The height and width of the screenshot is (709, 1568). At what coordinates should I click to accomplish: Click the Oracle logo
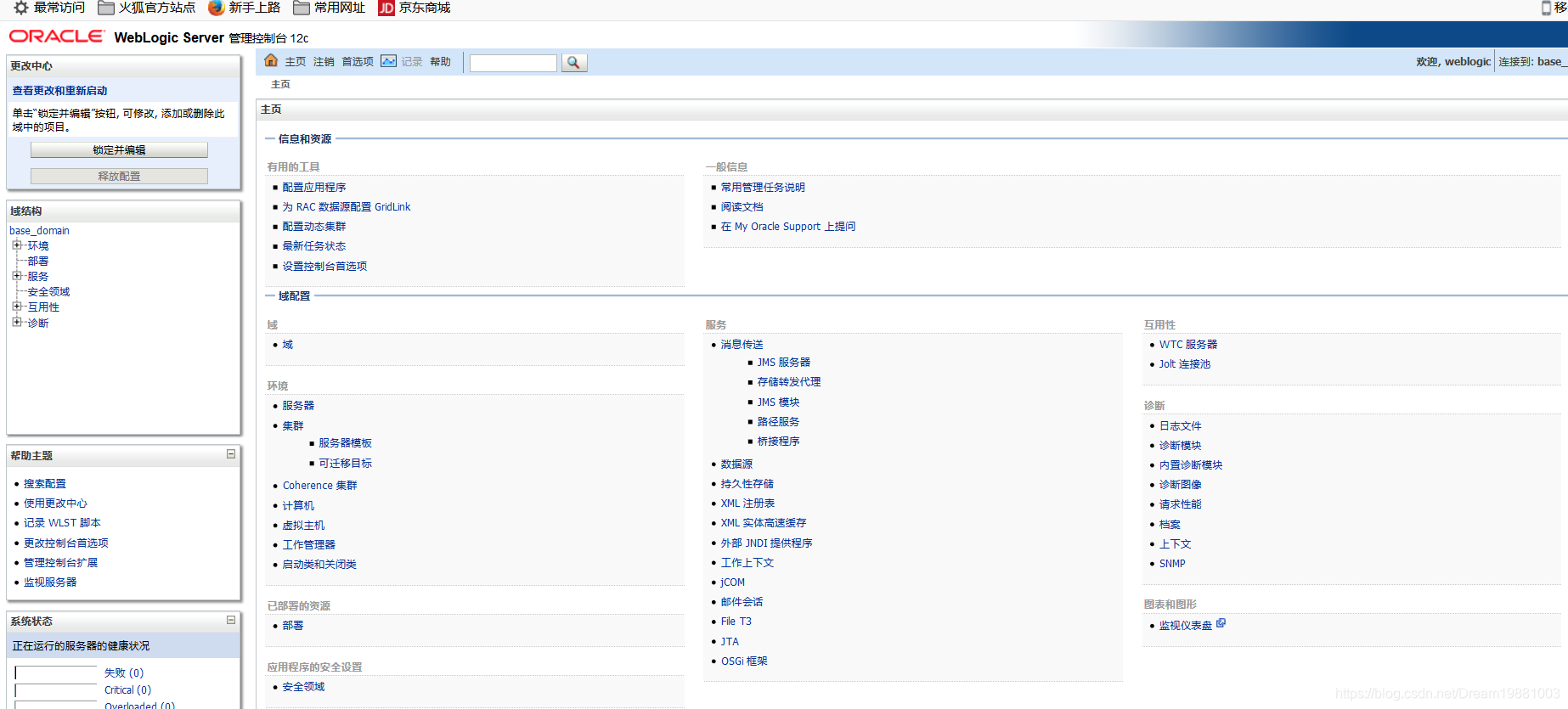[57, 37]
